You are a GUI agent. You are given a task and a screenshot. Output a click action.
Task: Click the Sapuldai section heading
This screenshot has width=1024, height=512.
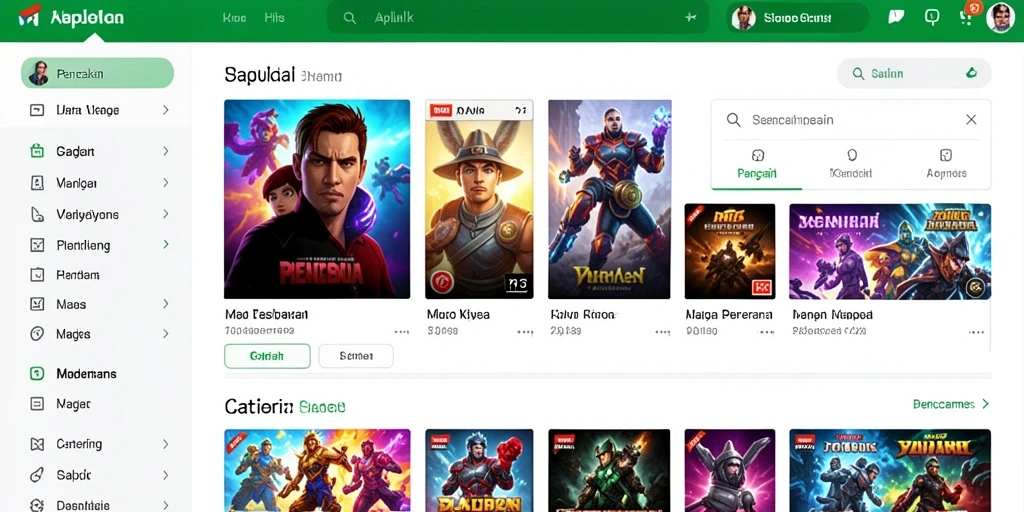(x=259, y=74)
